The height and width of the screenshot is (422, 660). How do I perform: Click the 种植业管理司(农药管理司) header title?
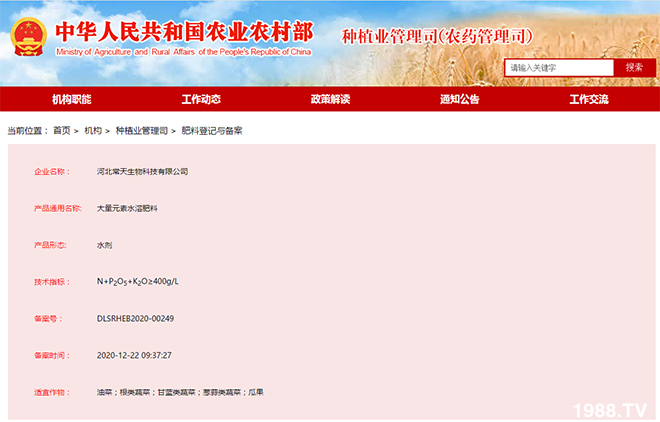437,37
